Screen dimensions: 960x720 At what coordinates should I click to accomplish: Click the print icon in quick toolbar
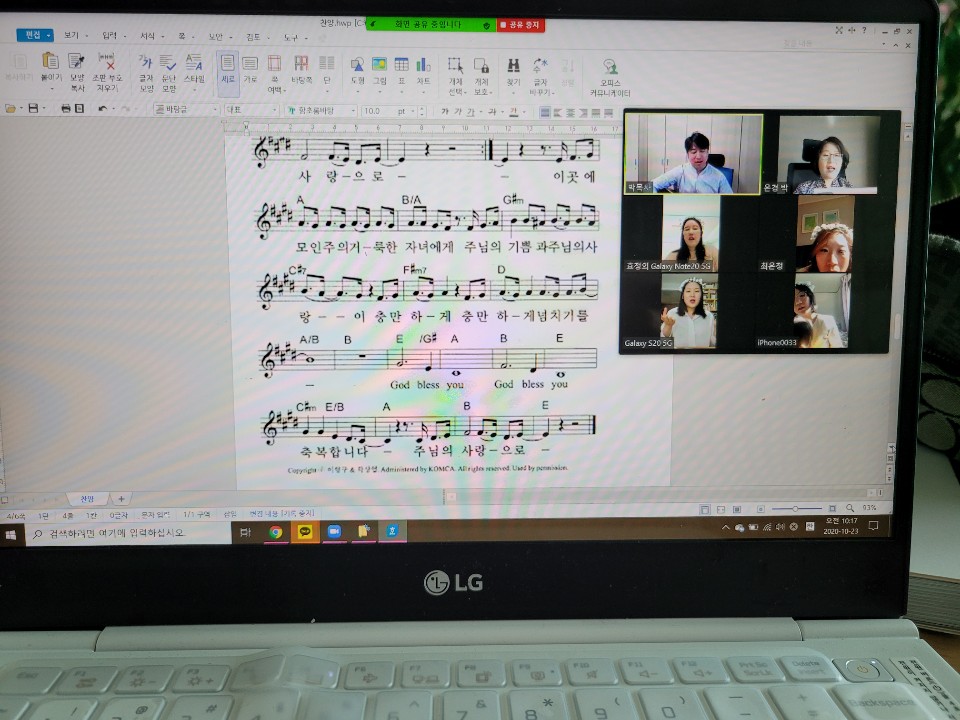[x=66, y=109]
